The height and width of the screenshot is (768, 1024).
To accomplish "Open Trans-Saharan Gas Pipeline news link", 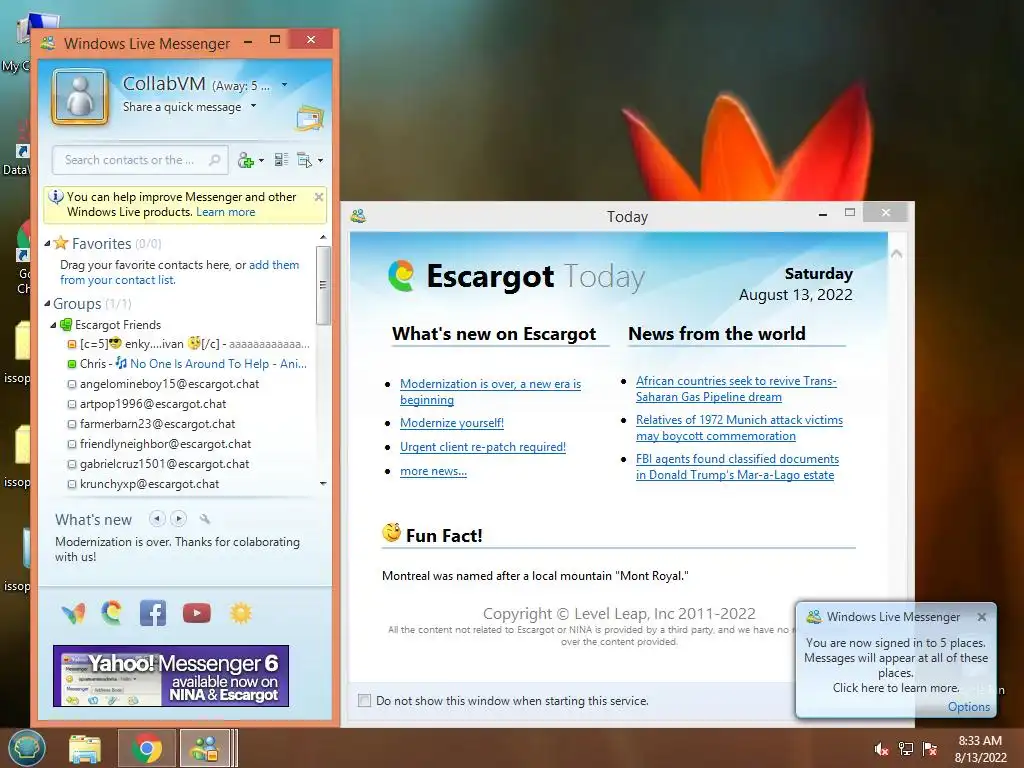I will tap(736, 389).
